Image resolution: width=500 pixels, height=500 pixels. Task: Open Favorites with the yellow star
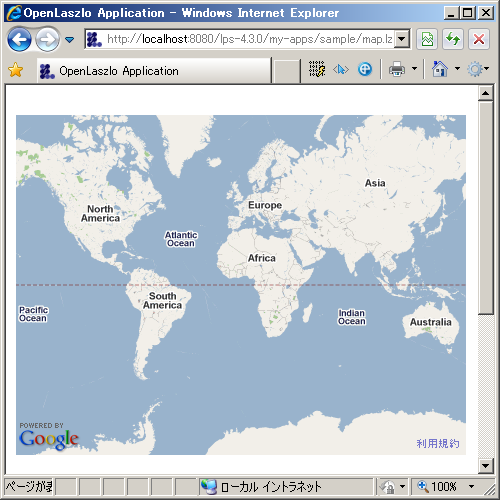[x=15, y=70]
